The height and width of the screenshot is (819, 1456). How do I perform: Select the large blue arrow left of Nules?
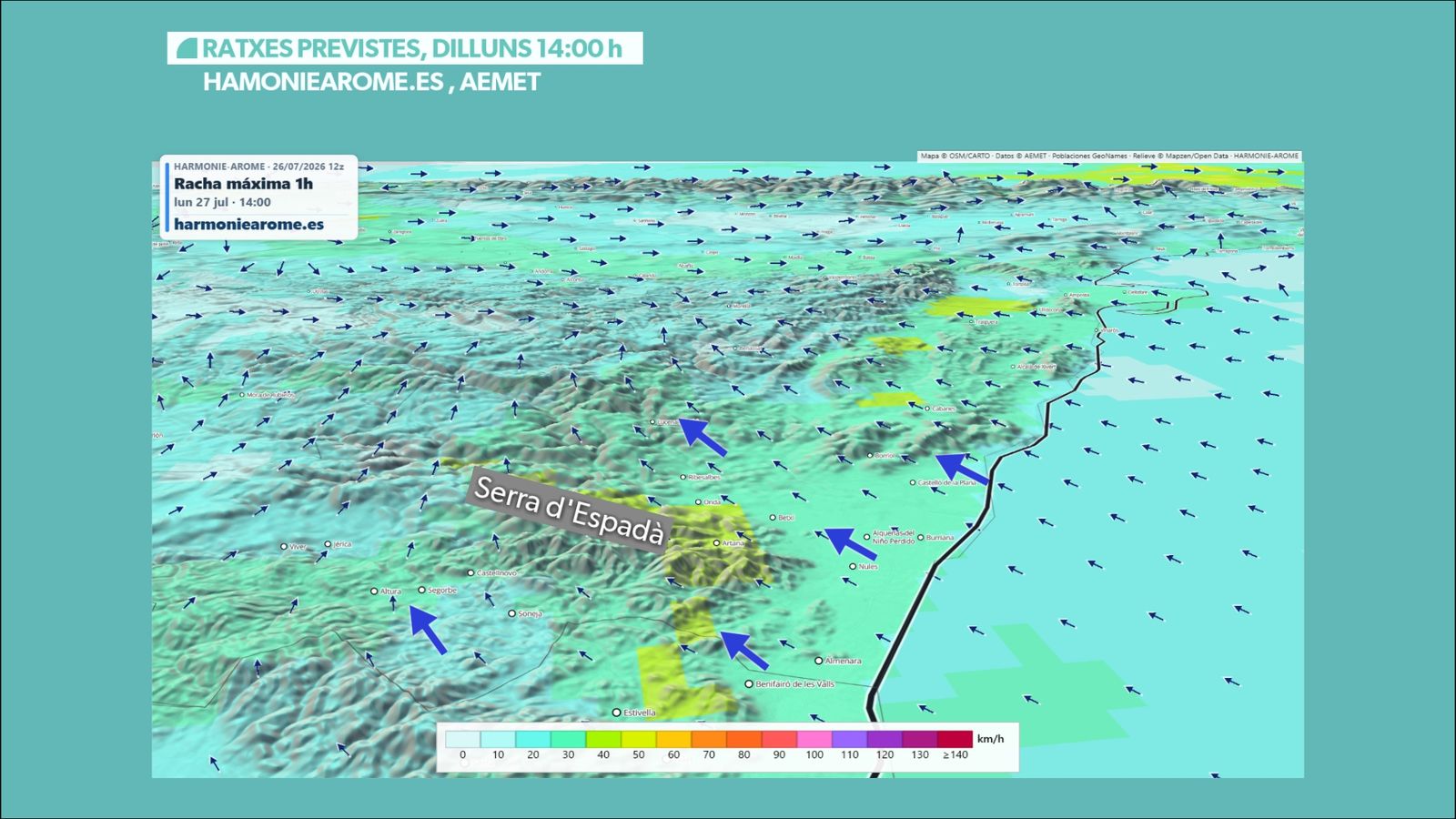pos(851,543)
